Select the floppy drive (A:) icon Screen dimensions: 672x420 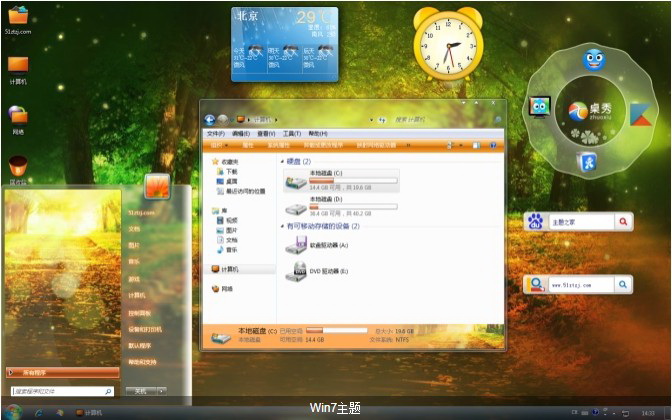coord(296,245)
